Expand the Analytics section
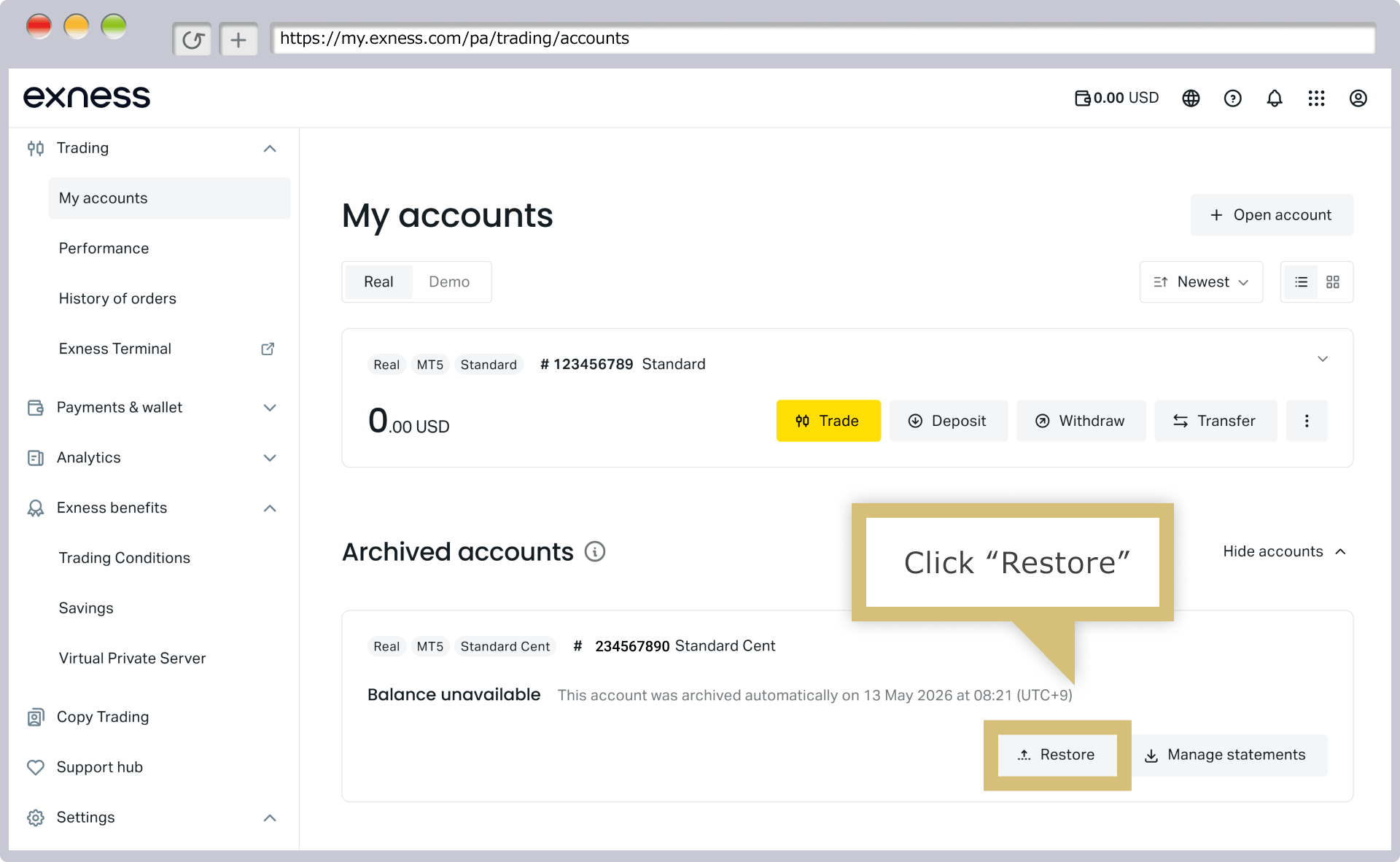Viewport: 1400px width, 862px height. pyautogui.click(x=270, y=458)
